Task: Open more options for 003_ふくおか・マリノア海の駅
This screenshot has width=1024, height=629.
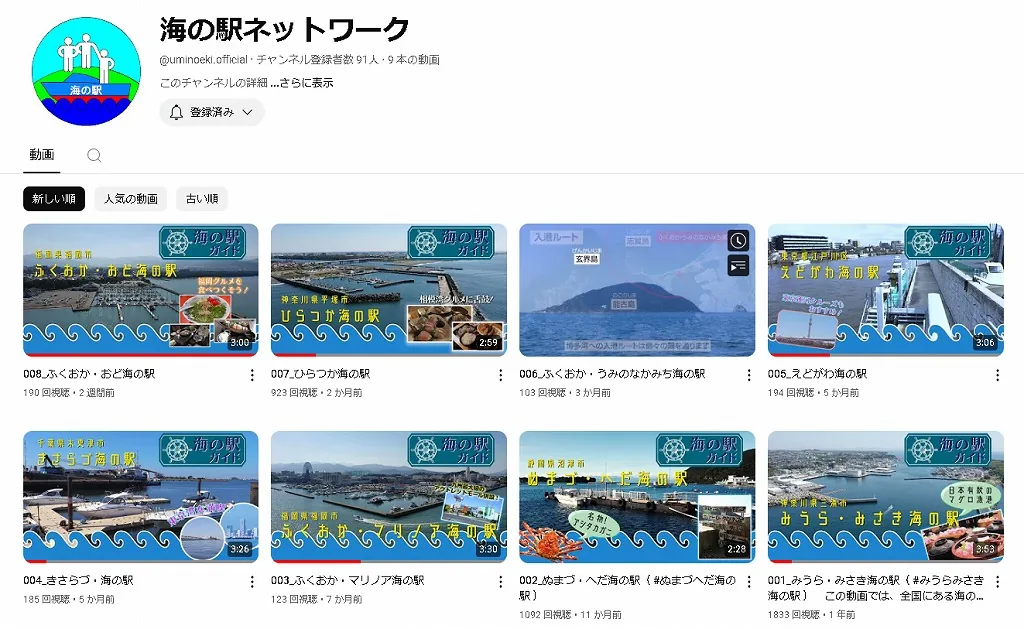Action: pos(500,581)
